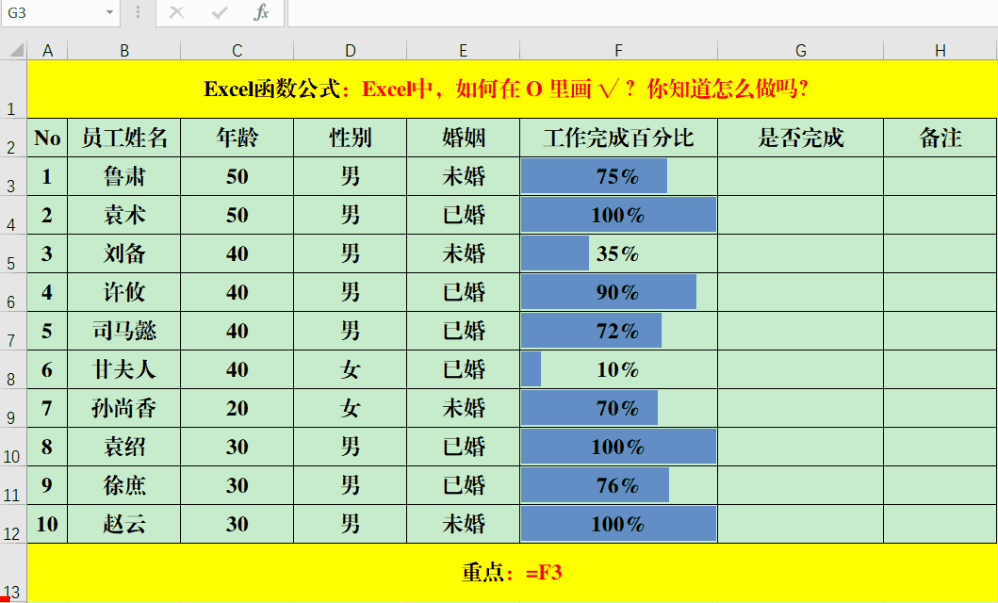Click the Insert Function fx icon
The width and height of the screenshot is (998, 603).
pos(261,12)
